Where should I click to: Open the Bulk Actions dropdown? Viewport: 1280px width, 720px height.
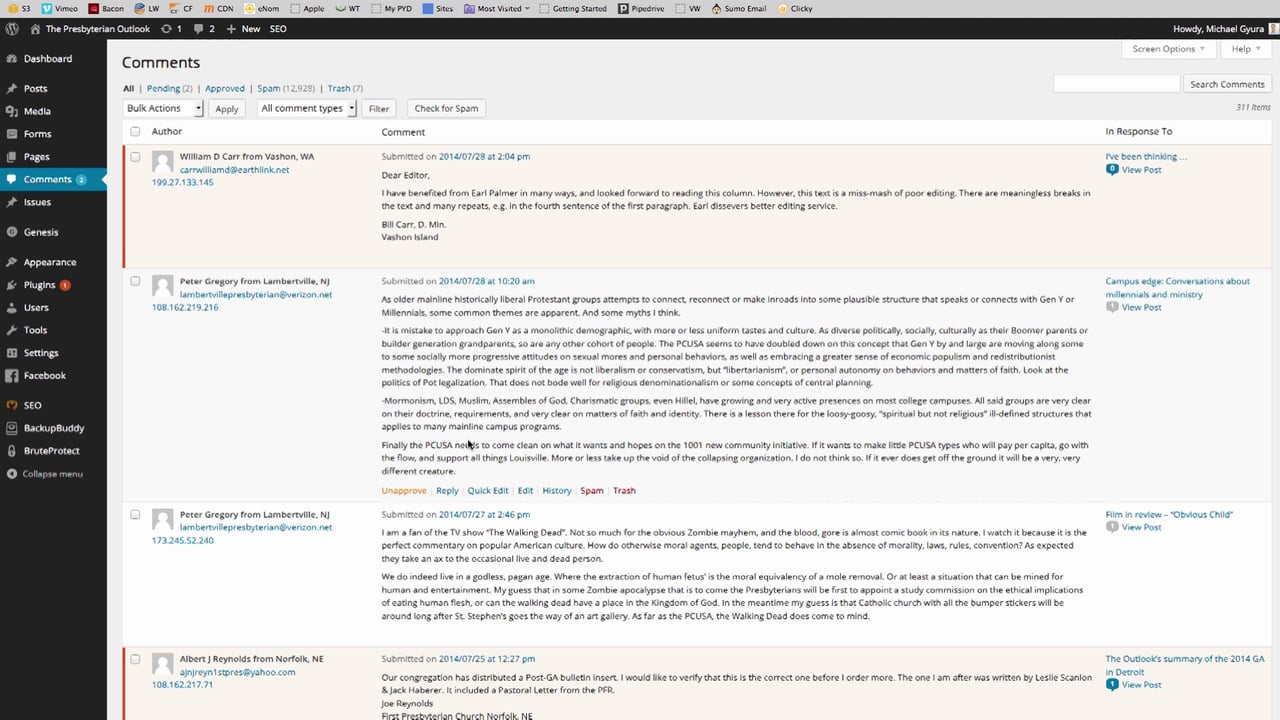[163, 108]
